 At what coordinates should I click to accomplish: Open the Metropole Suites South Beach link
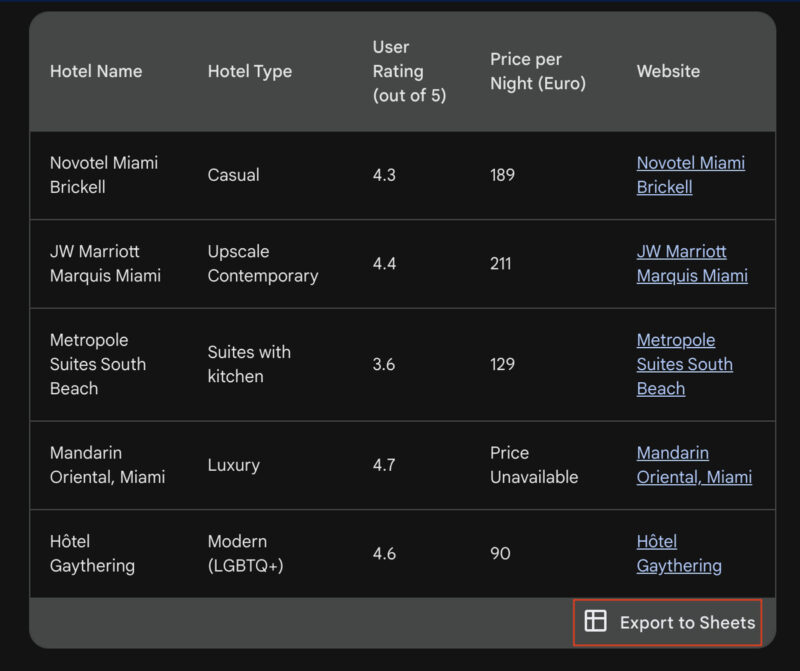click(x=684, y=364)
